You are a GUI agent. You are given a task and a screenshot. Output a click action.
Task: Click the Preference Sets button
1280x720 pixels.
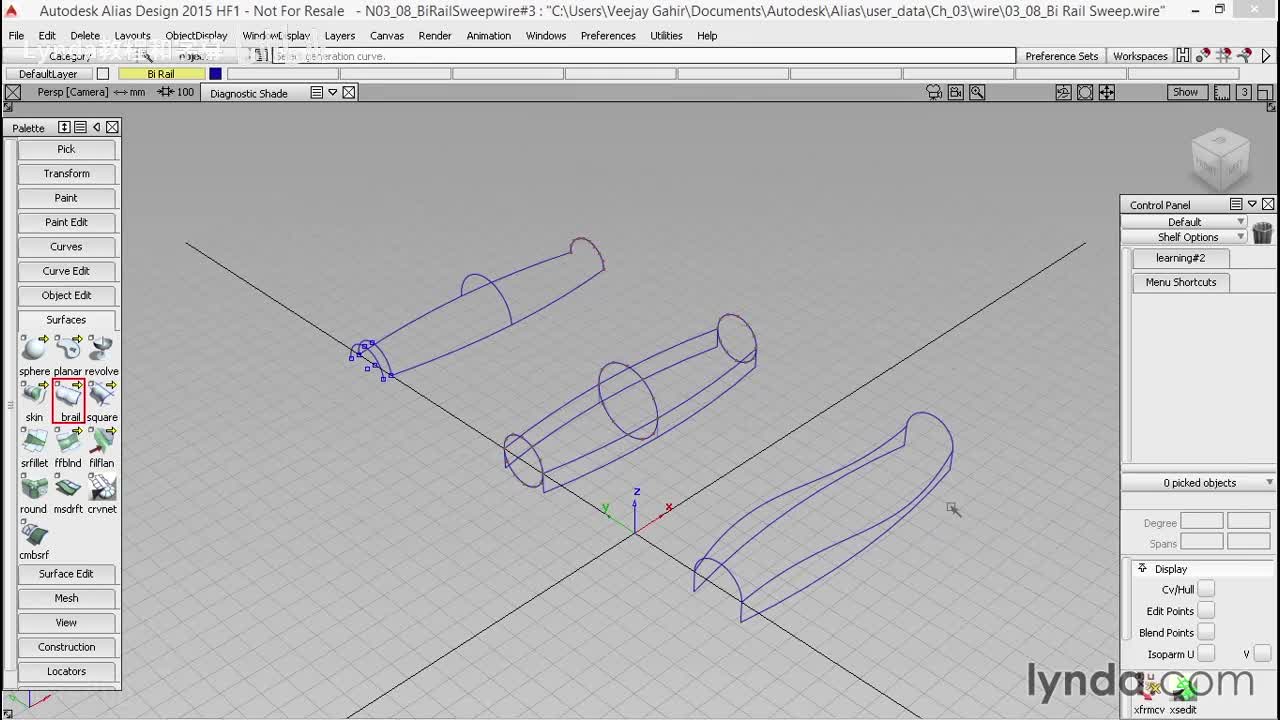pos(1062,56)
